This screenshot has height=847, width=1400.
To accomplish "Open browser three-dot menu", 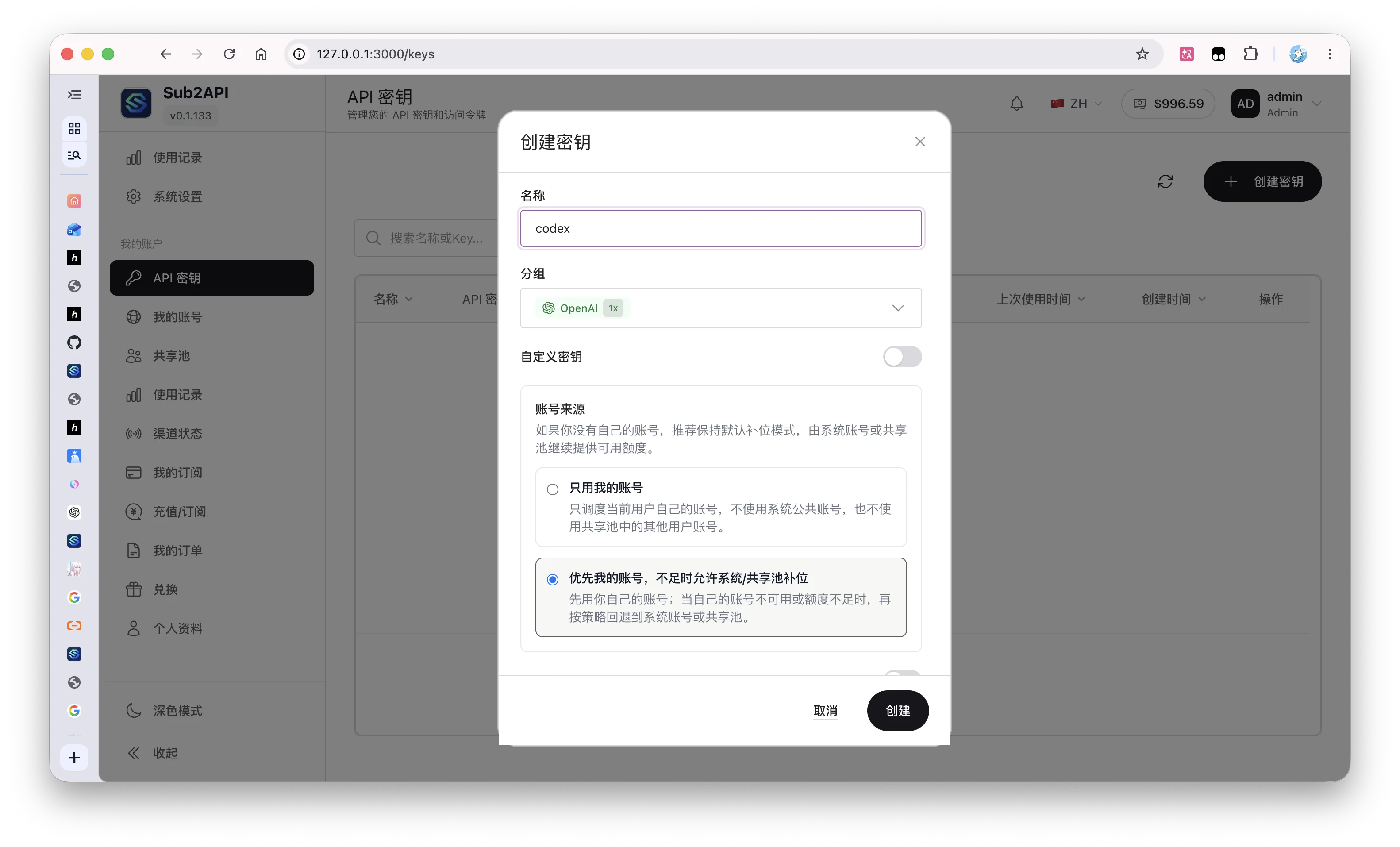I will [x=1330, y=54].
